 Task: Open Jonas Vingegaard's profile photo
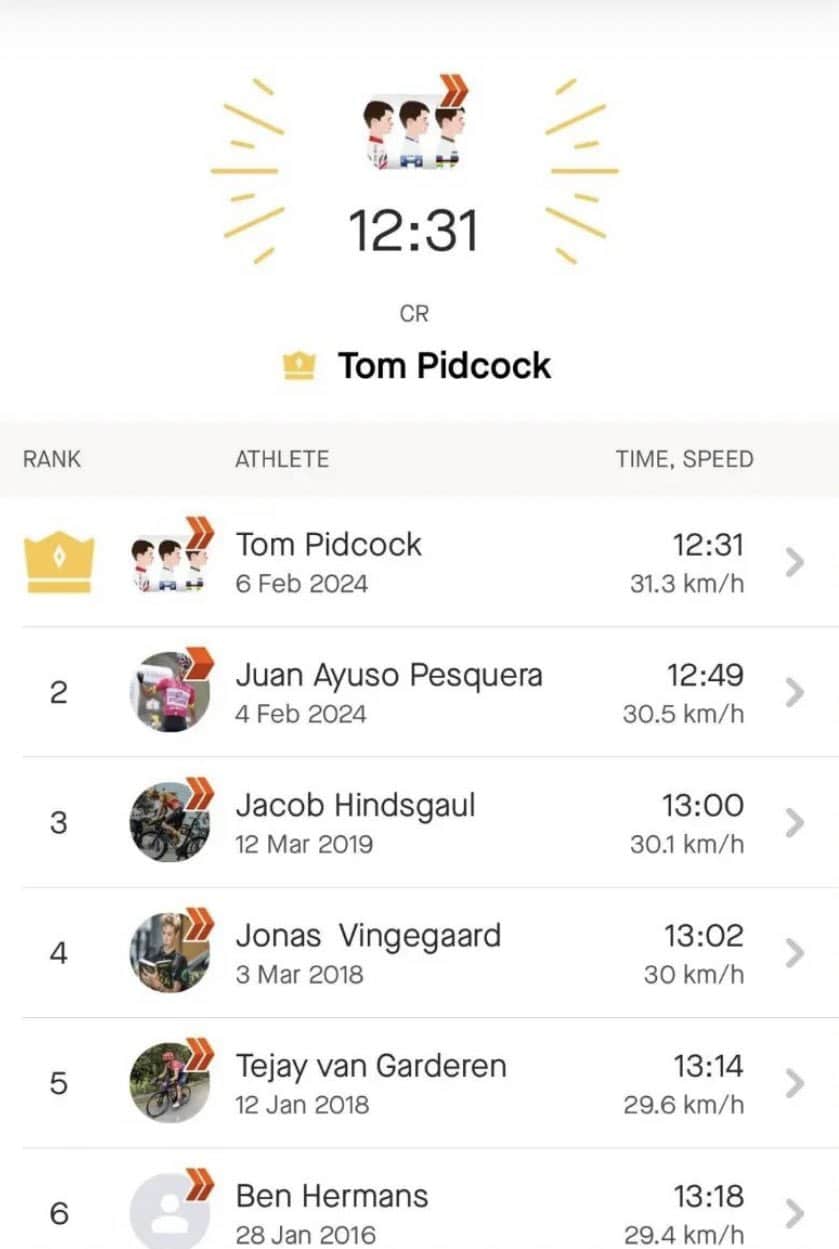tap(170, 952)
